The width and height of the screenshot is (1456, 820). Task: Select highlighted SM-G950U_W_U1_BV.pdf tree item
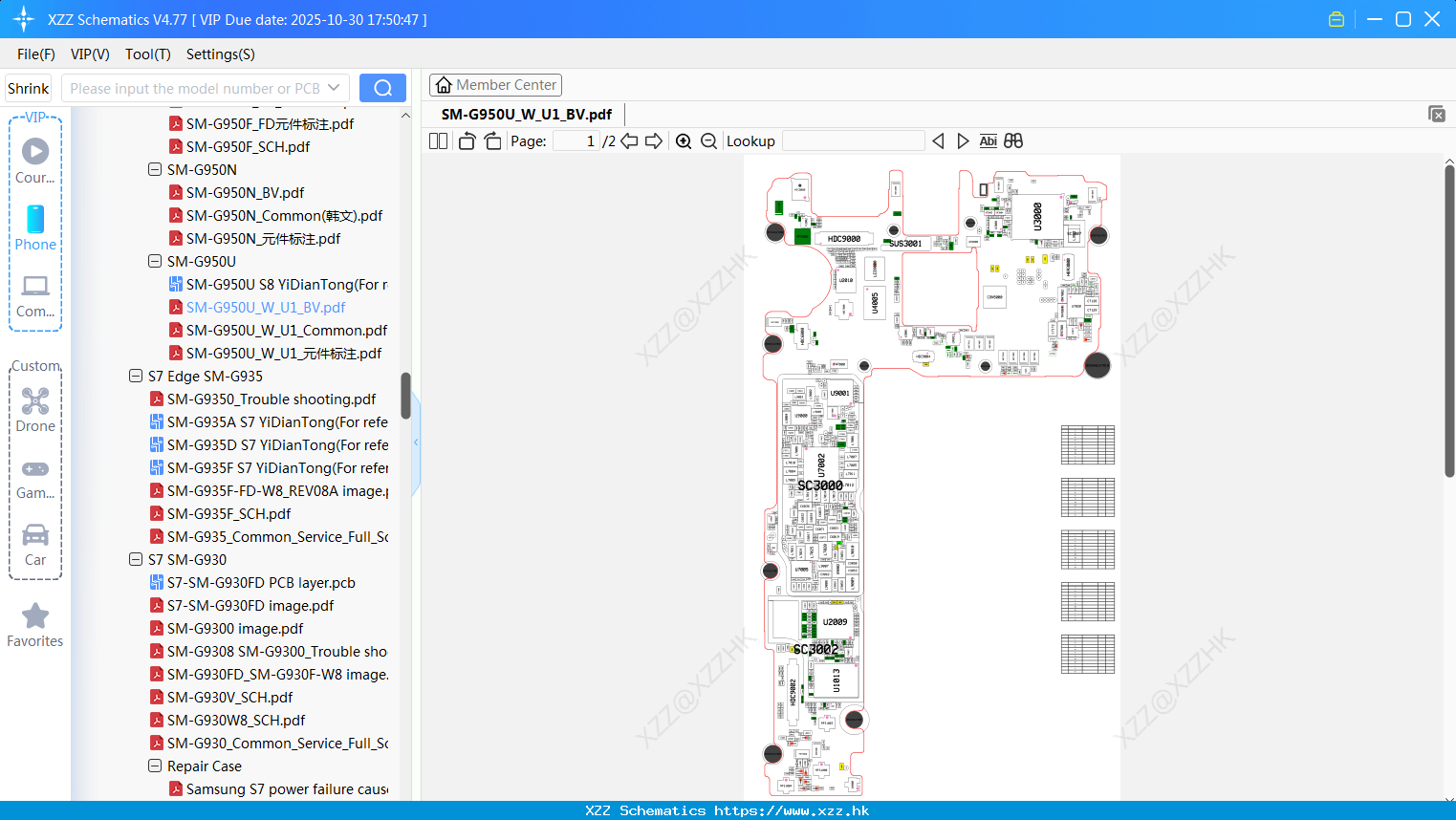click(266, 307)
